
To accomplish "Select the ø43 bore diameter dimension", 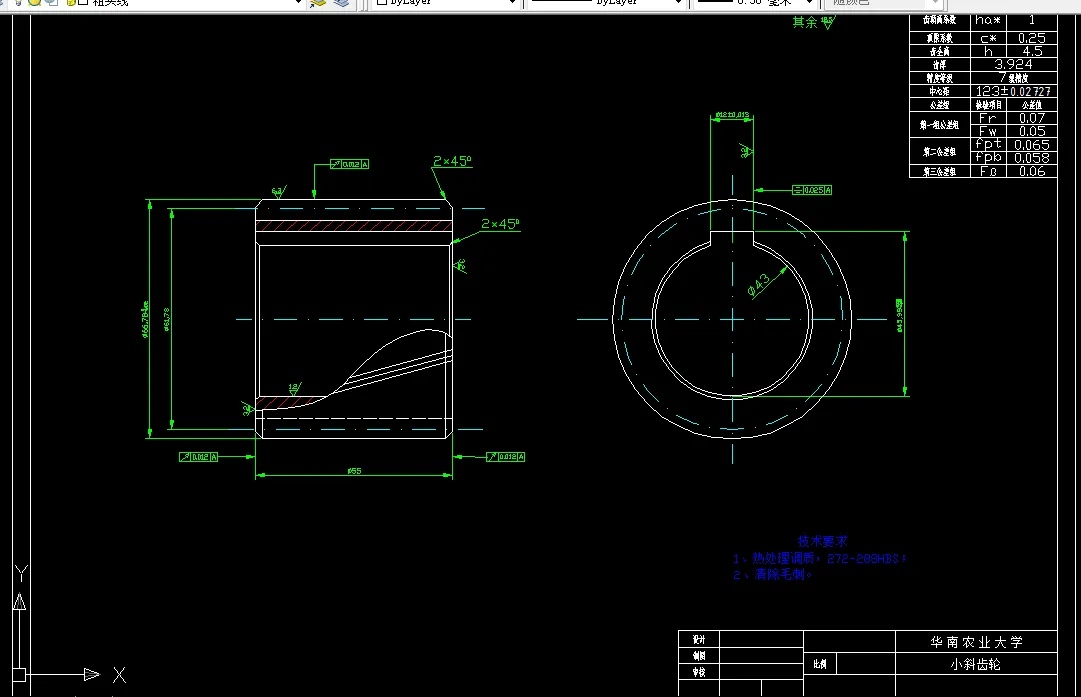I will click(758, 285).
